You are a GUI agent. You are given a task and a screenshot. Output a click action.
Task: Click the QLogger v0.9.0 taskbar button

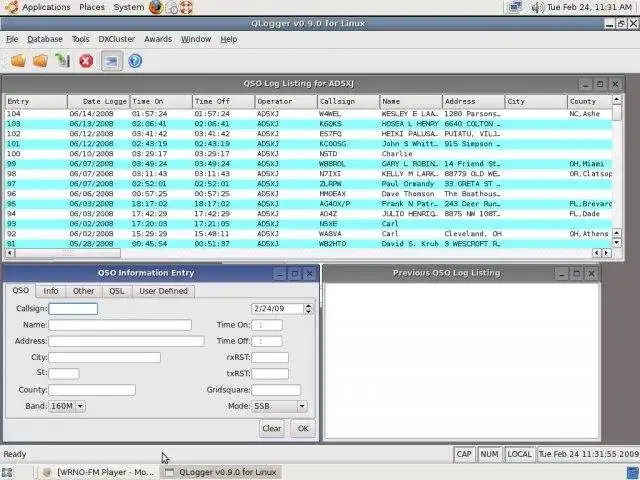220,472
